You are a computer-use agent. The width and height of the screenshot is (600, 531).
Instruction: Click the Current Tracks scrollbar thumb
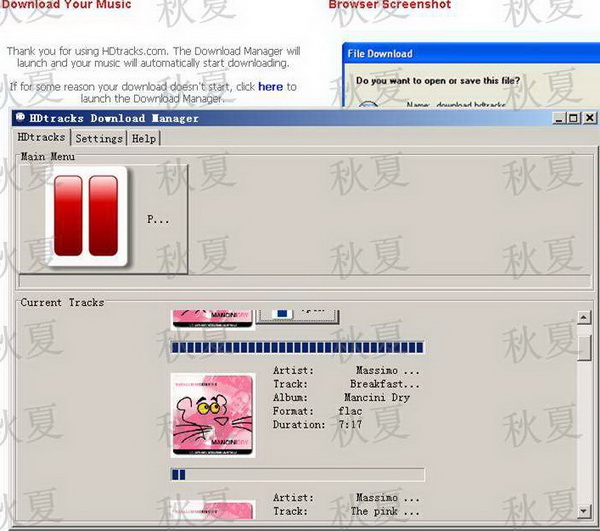pos(584,347)
